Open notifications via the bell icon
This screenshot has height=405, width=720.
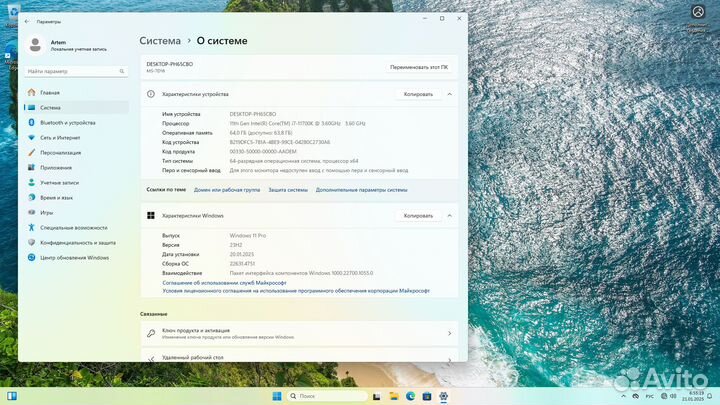coord(710,396)
